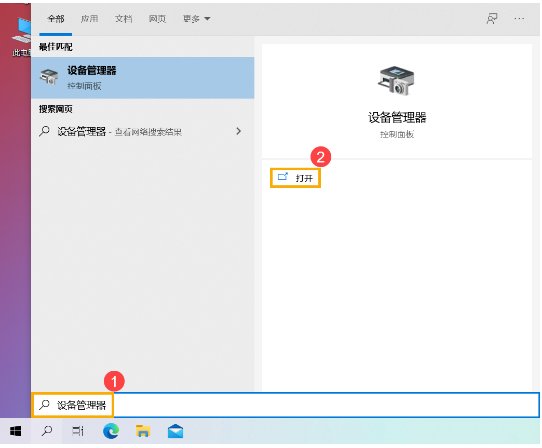542x448 pixels.
Task: Click the 设备管理器 web search suggestion
Action: 143,131
